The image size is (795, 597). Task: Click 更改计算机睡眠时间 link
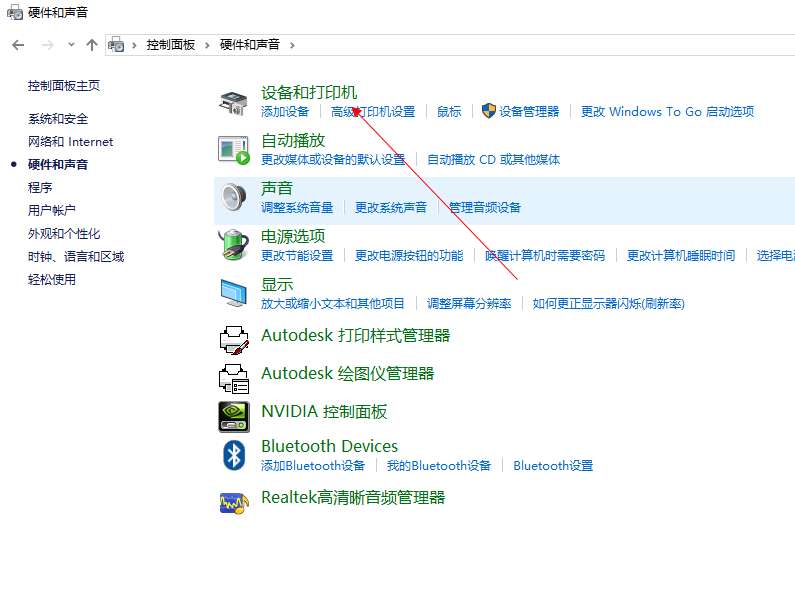click(x=681, y=256)
